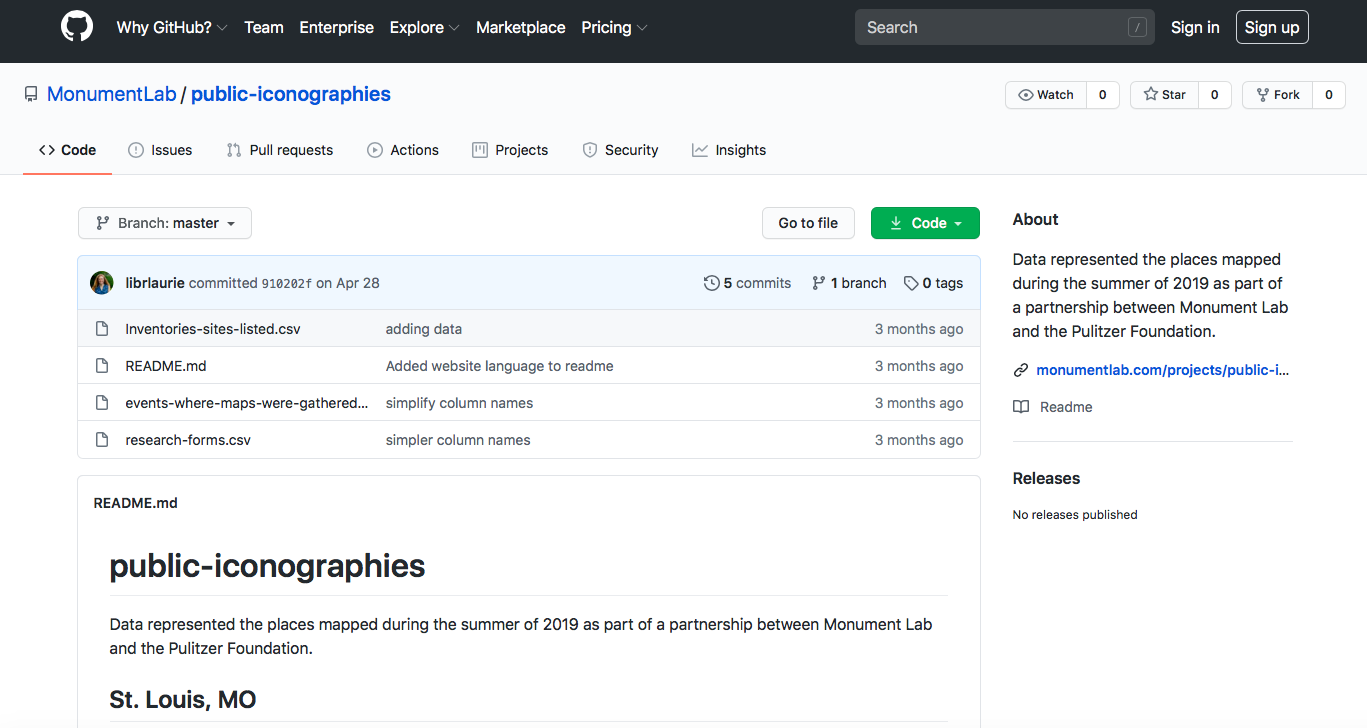
Task: Open the Branch: master selector
Action: tap(165, 223)
